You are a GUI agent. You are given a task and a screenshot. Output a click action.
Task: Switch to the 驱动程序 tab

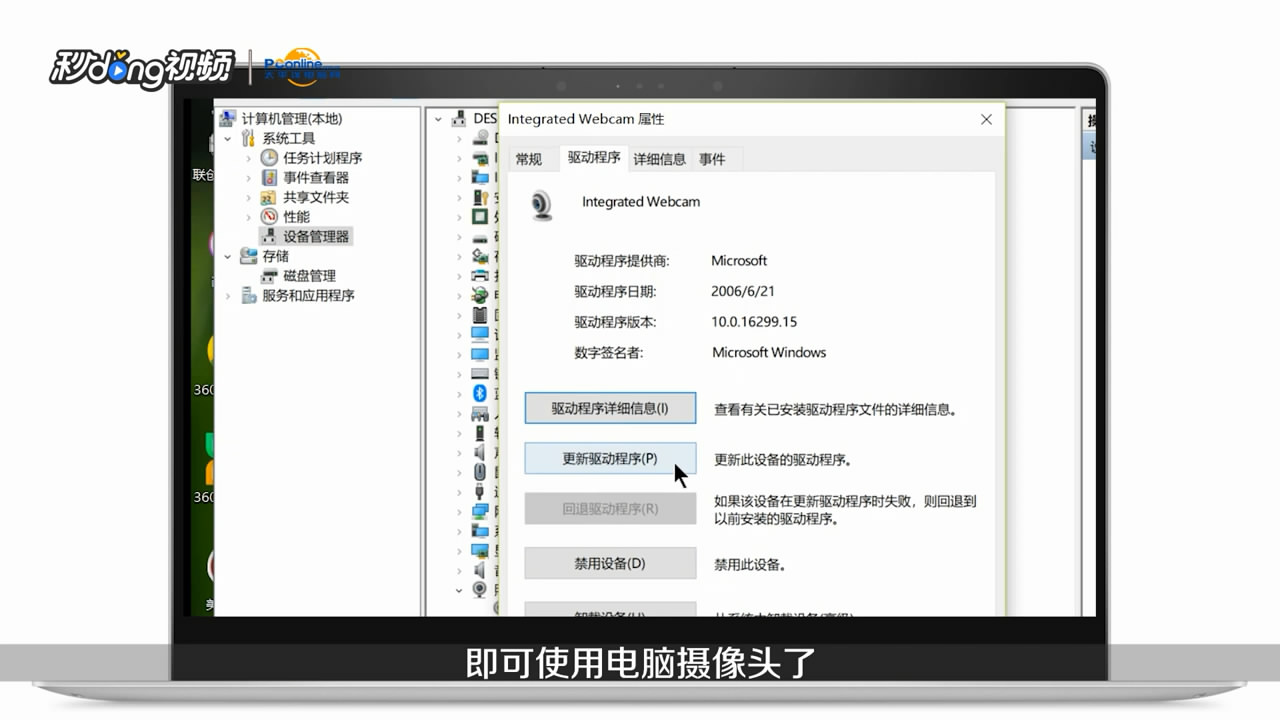point(594,157)
